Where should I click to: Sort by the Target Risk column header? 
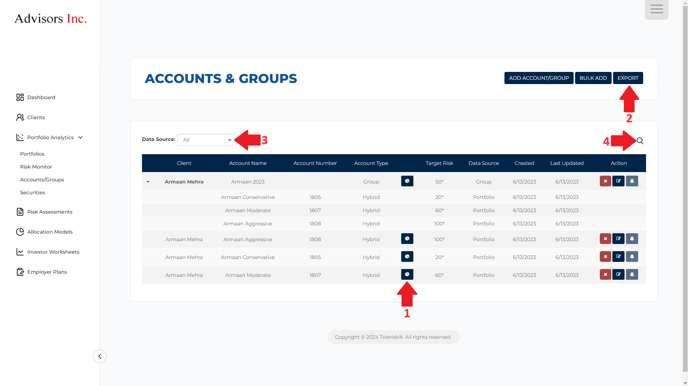pyautogui.click(x=439, y=163)
